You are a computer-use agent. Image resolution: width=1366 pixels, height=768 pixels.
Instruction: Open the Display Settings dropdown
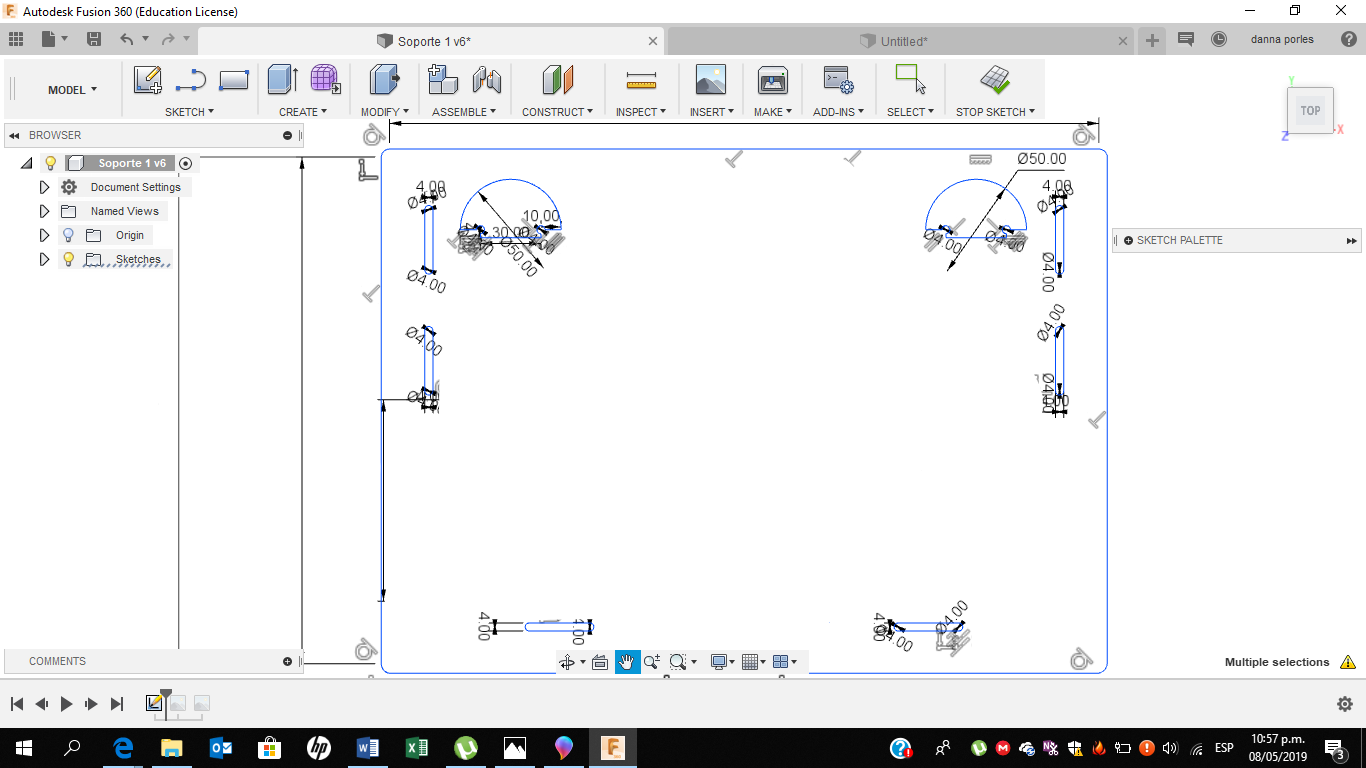coord(724,662)
